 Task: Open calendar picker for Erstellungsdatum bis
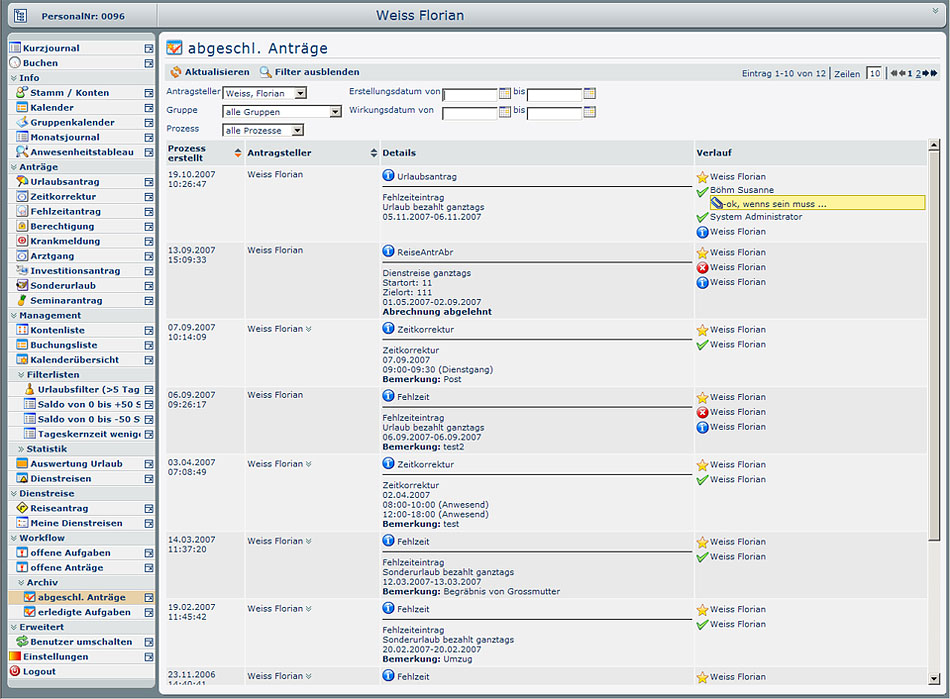pos(590,93)
